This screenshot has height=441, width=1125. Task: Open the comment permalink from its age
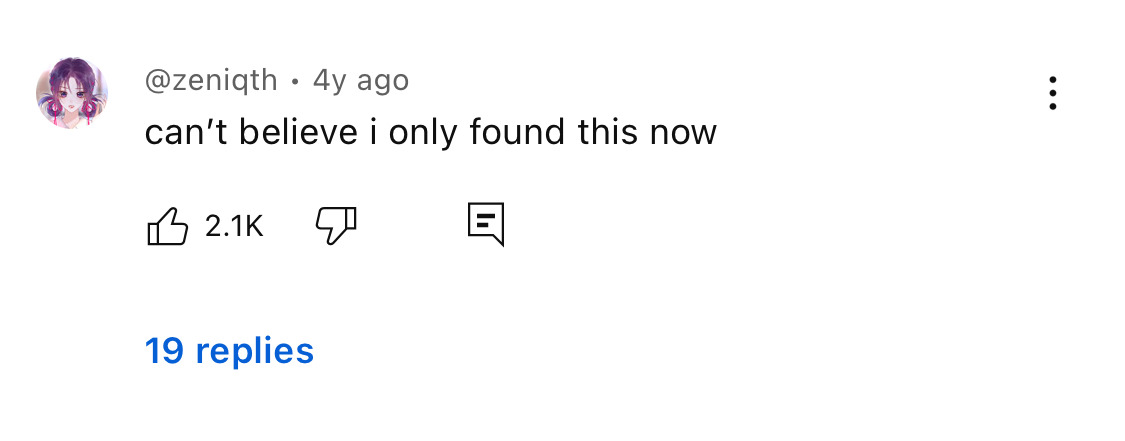(361, 80)
